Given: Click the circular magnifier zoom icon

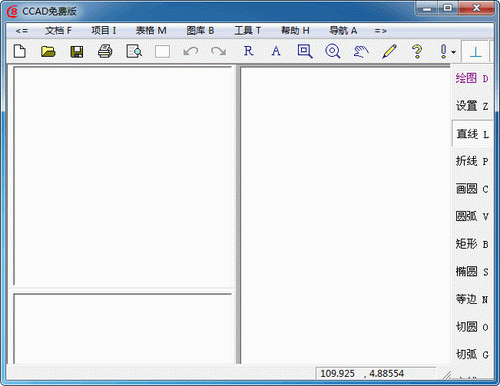Looking at the screenshot, I should coord(333,51).
